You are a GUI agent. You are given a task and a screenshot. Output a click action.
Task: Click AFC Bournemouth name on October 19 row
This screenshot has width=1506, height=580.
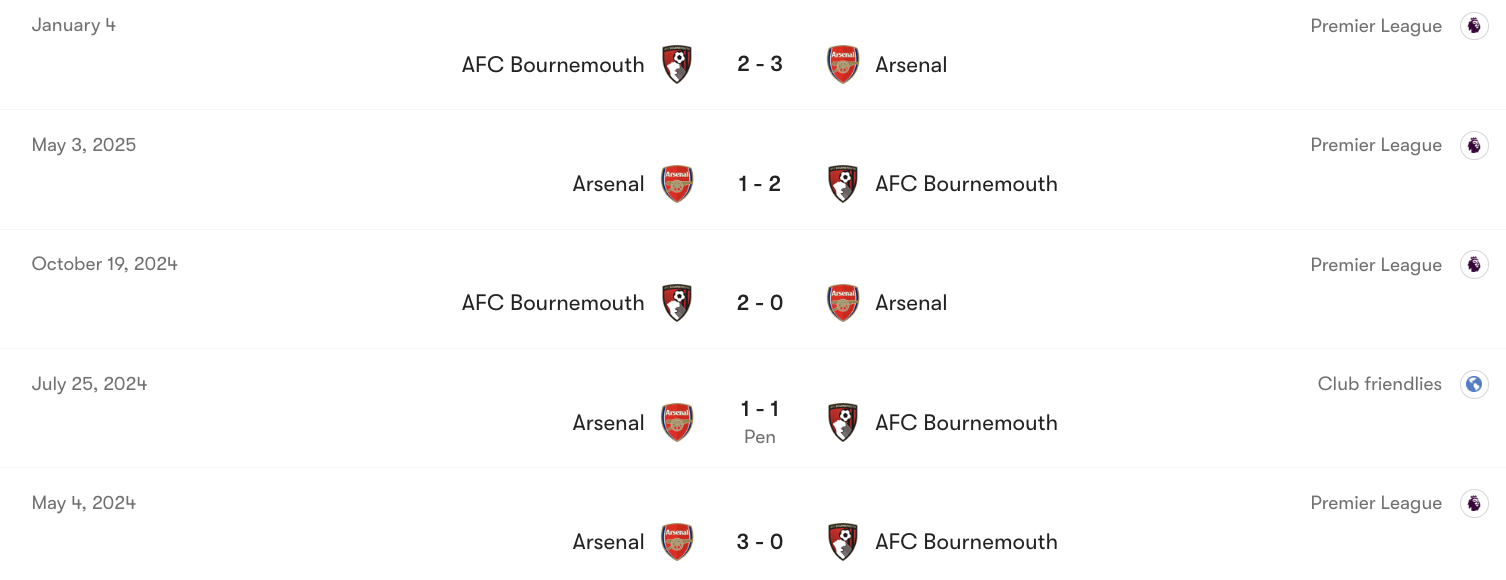553,302
